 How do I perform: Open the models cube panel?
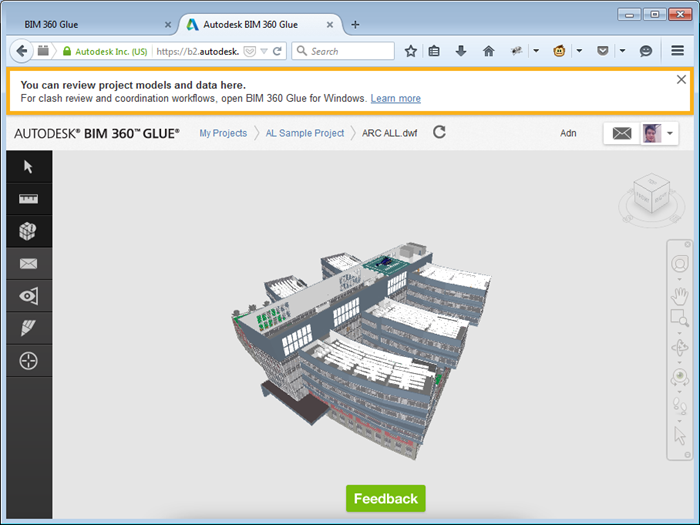[x=28, y=231]
